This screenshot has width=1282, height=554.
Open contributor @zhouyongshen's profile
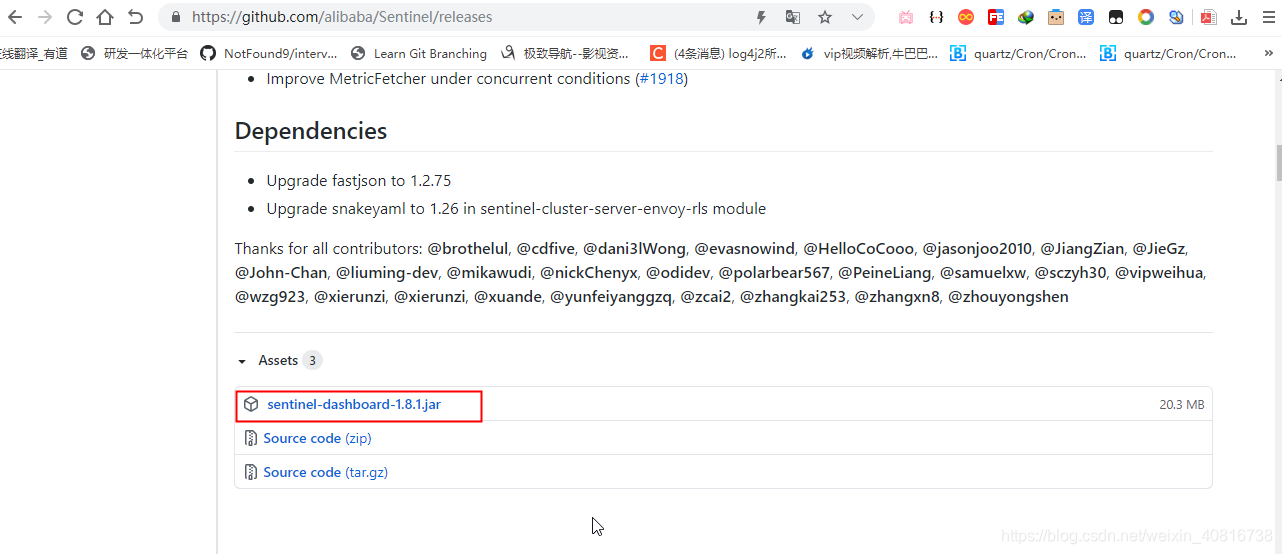1008,296
